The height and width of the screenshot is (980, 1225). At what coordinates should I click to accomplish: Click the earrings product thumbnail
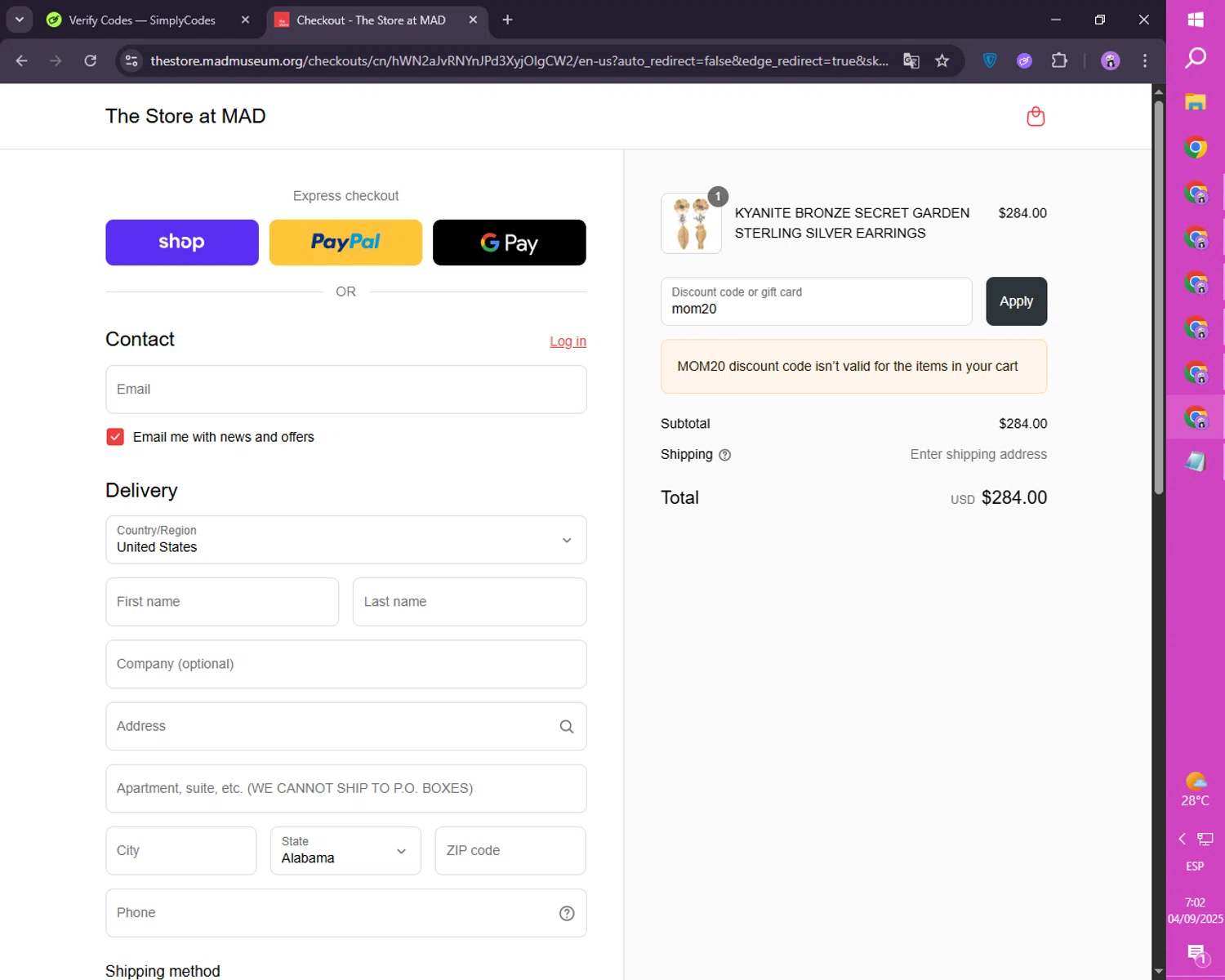click(x=691, y=224)
